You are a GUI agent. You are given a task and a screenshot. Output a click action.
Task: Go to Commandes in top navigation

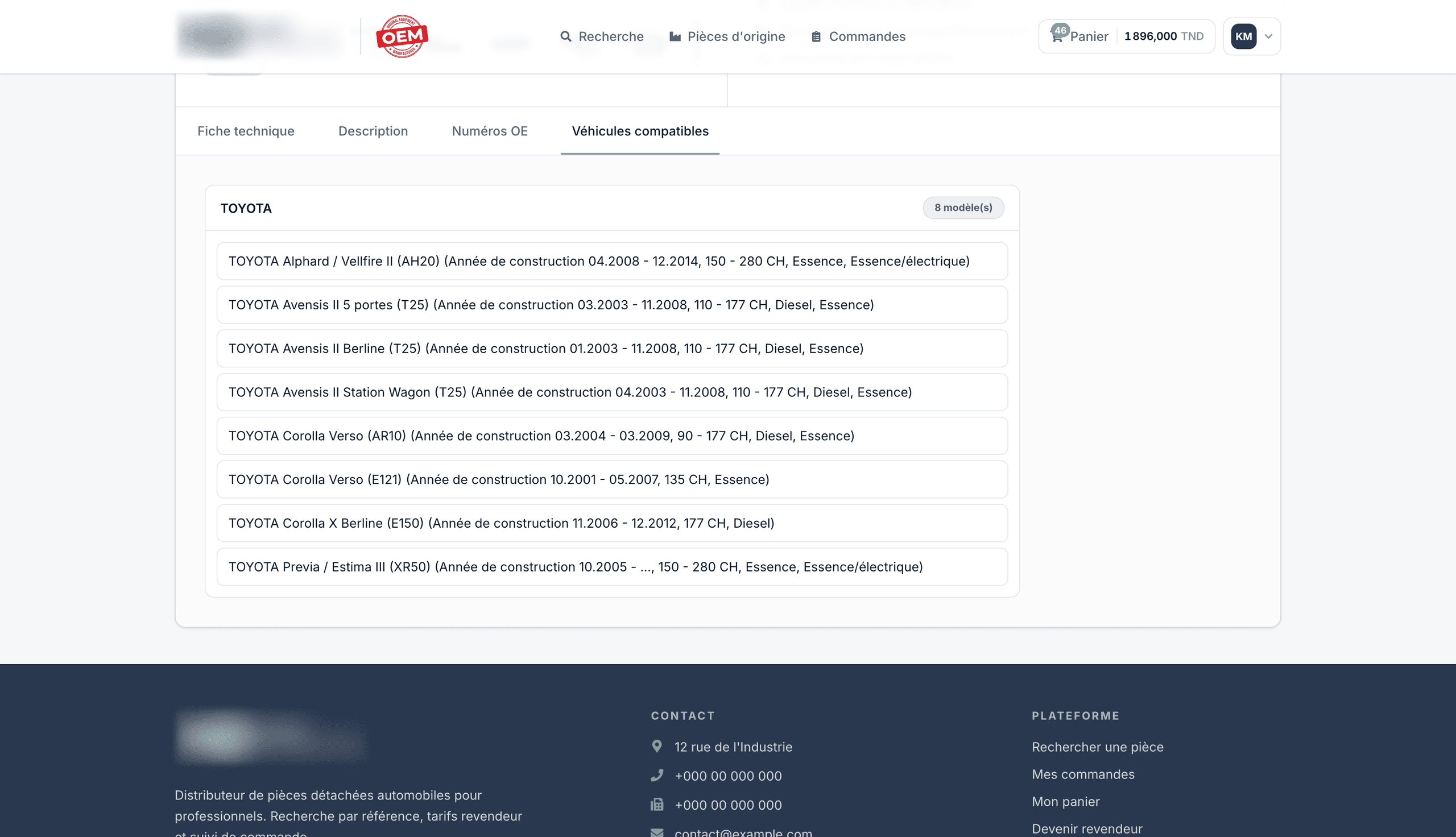tap(858, 36)
